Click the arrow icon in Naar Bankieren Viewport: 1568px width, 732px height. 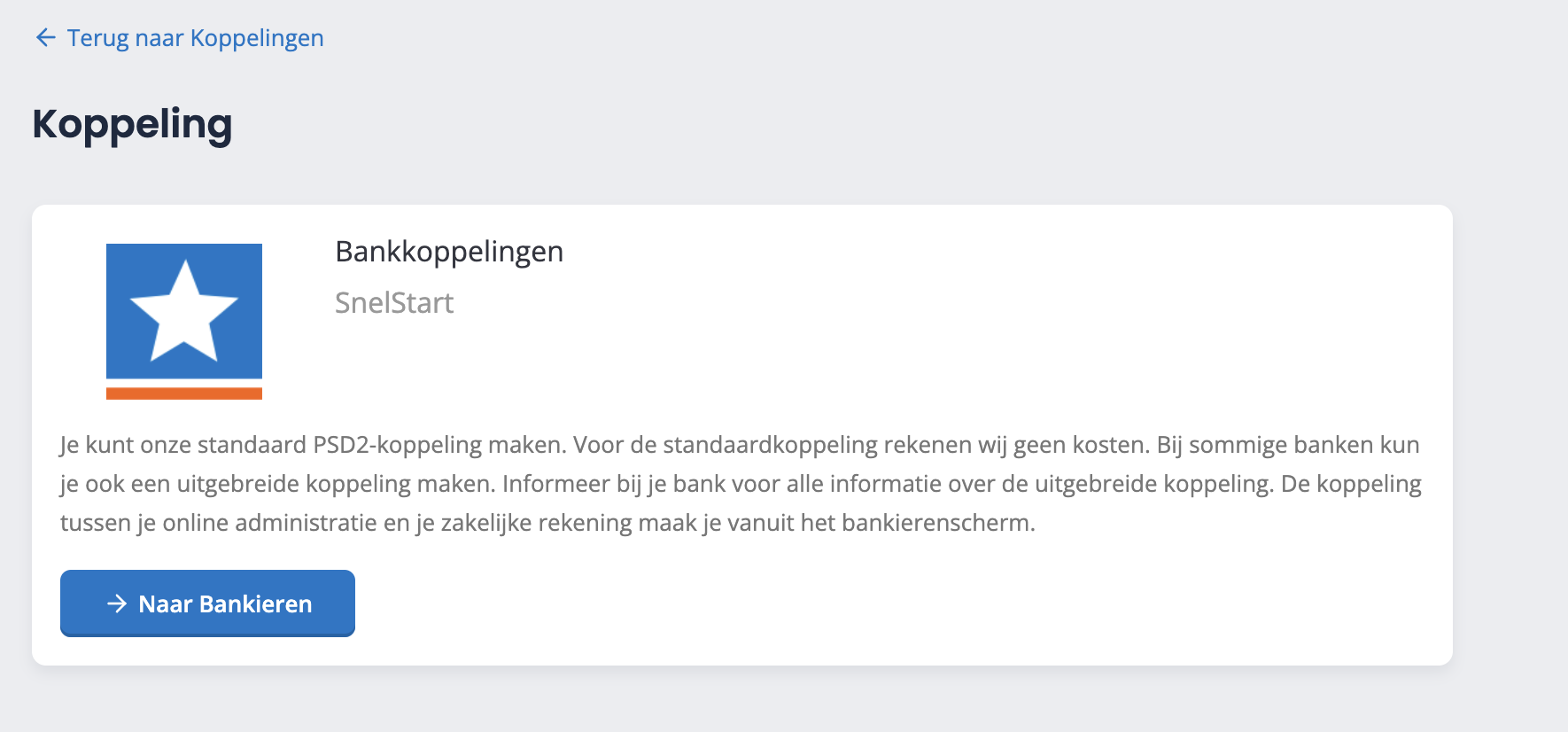[x=117, y=604]
